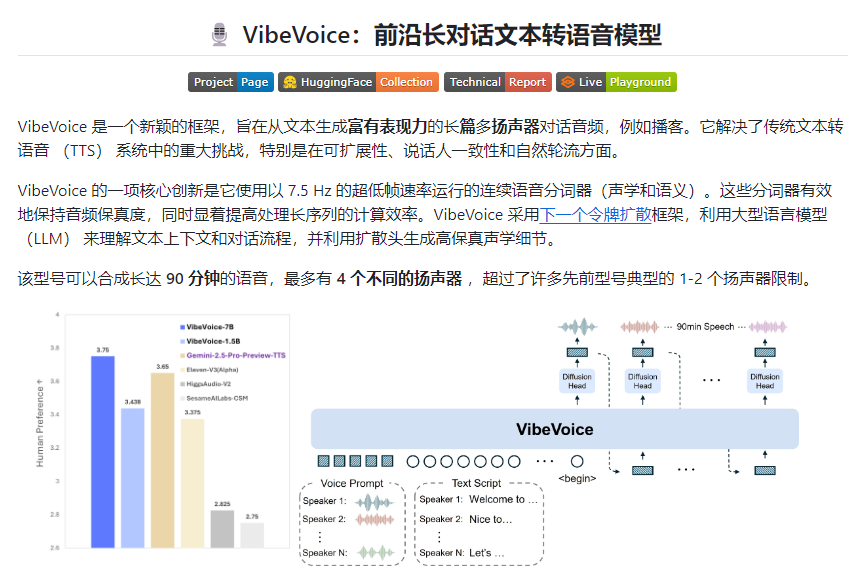Image resolution: width=862 pixels, height=583 pixels.
Task: Click the bold text 90 分钟
Action: point(193,279)
